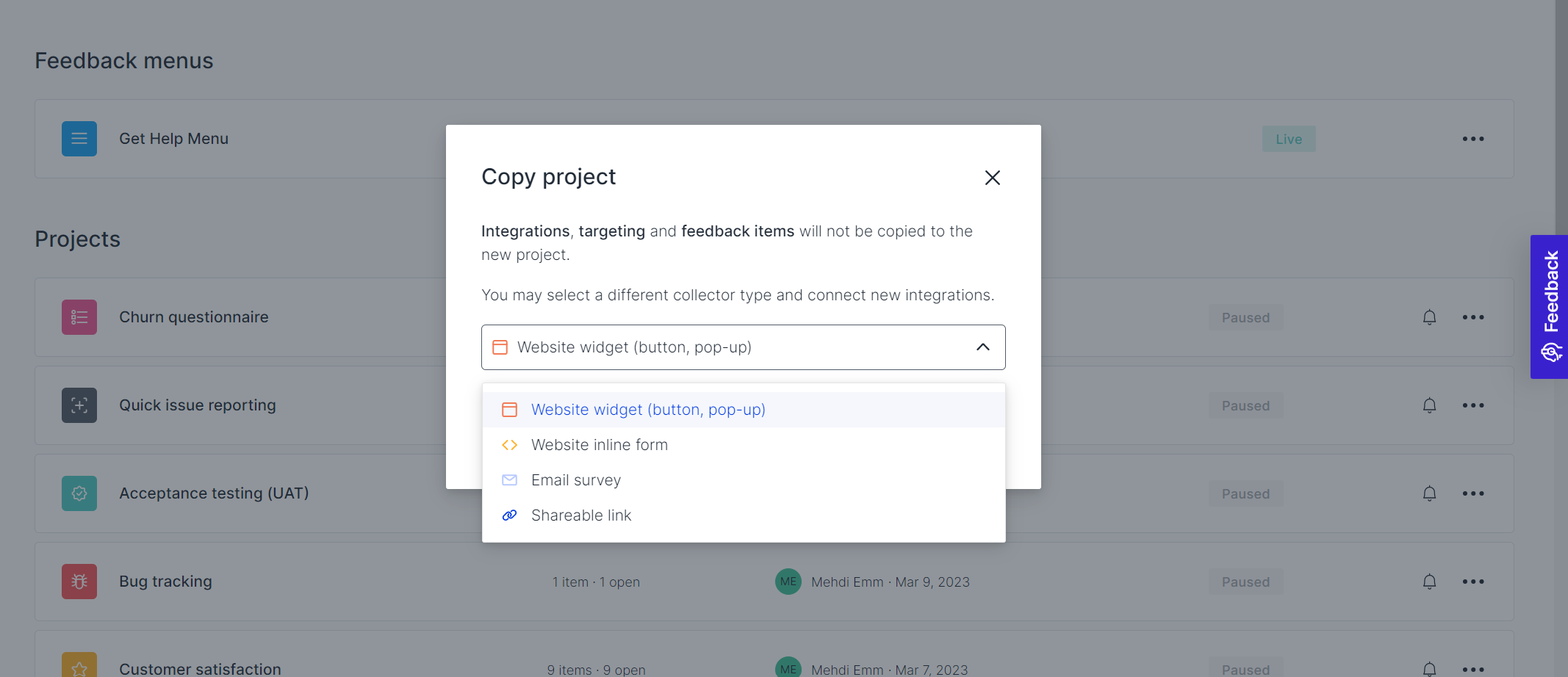Collapse the collector type dropdown chevron

click(x=982, y=347)
